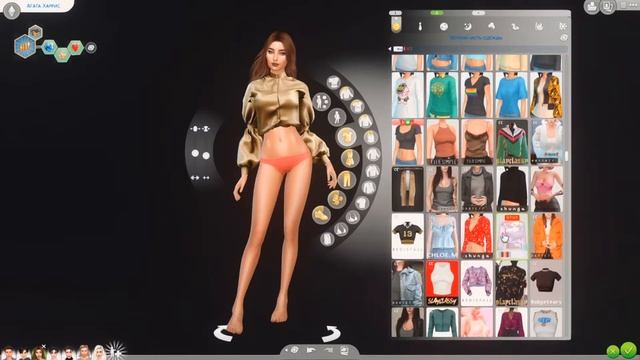Choose the brown satin camisole thumbnail

click(477, 142)
